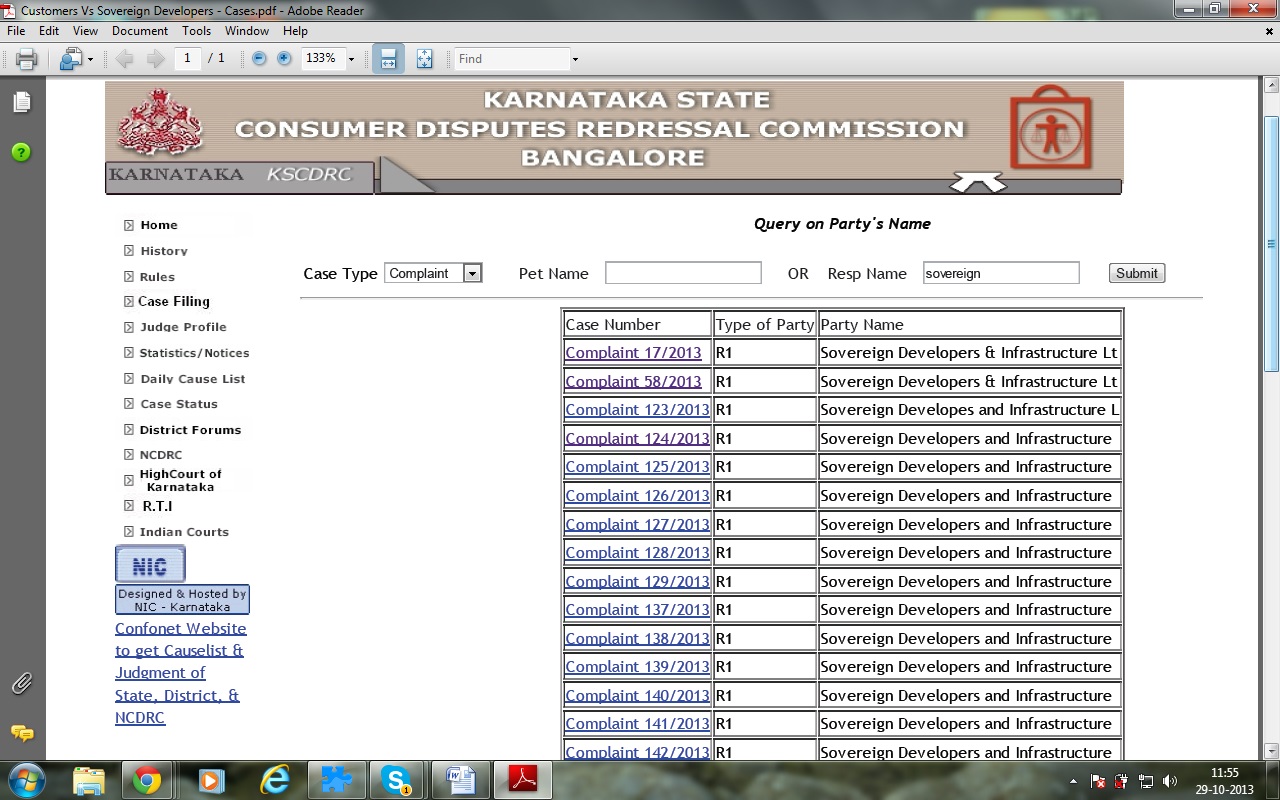Open the Tools menu
This screenshot has height=800, width=1280.
point(196,31)
